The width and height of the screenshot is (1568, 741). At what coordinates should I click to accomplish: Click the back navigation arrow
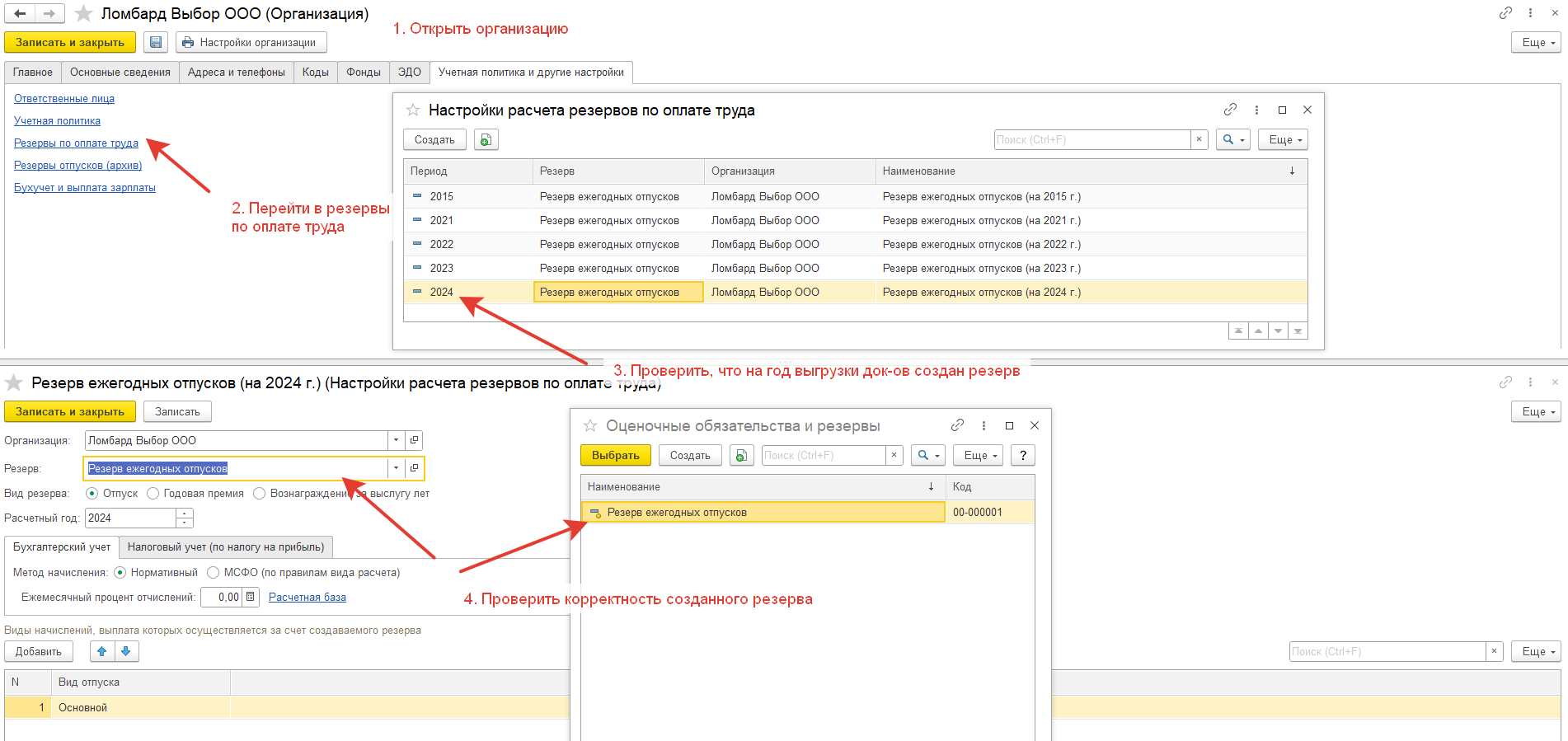(x=20, y=14)
